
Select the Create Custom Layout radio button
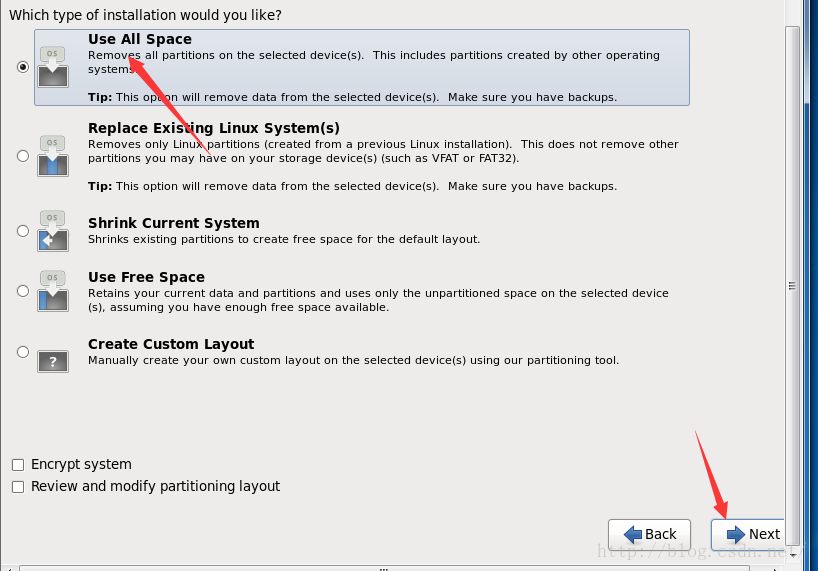click(x=23, y=352)
